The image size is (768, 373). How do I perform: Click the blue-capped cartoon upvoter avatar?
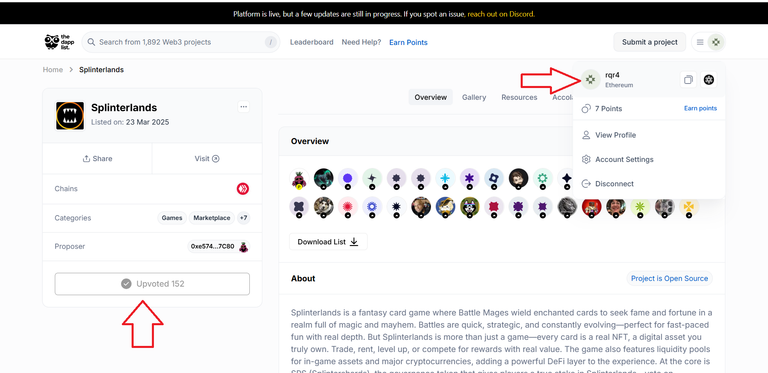click(x=445, y=207)
